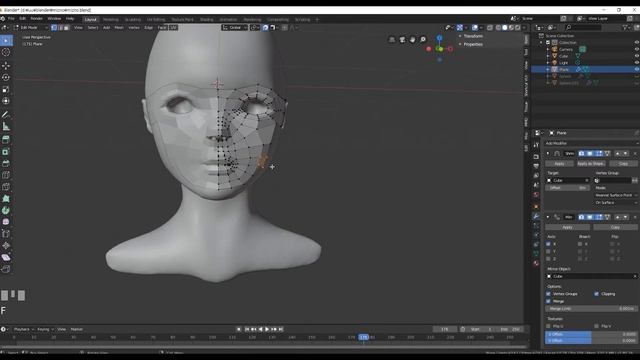
Task: Click Copy on Shrinkwrap modifier
Action: (x=623, y=163)
